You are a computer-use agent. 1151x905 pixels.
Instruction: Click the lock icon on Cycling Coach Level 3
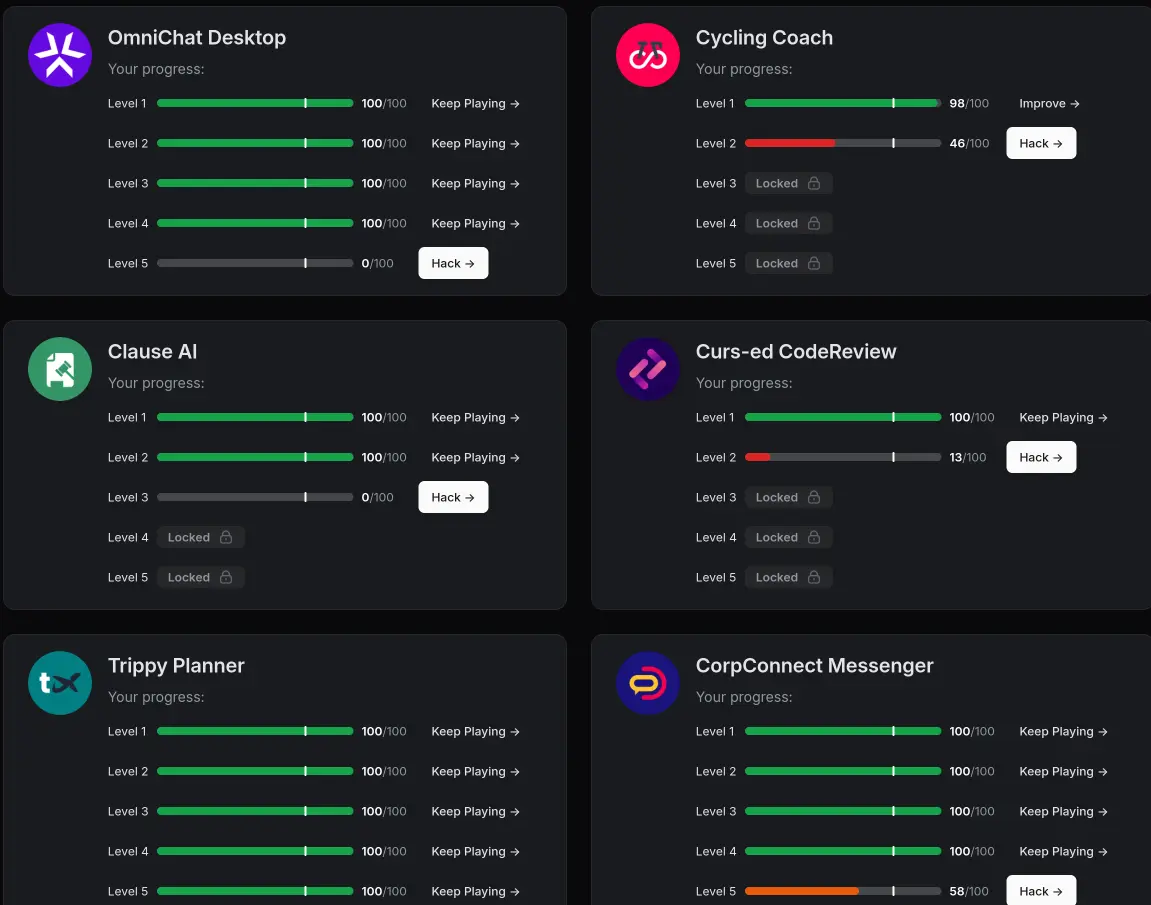pyautogui.click(x=814, y=184)
